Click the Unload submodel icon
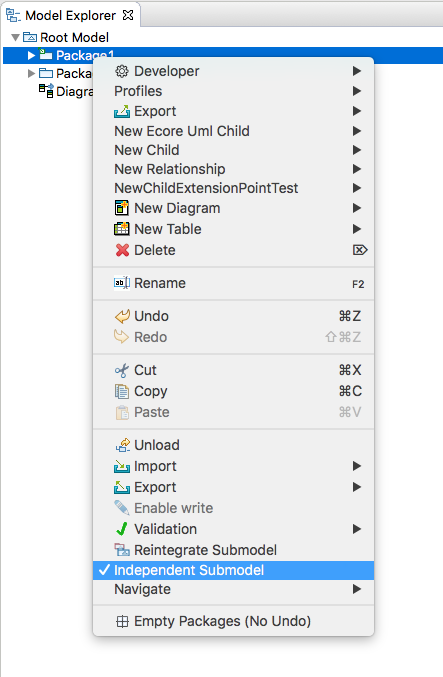Screen dimensions: 443x677 [x=123, y=445]
